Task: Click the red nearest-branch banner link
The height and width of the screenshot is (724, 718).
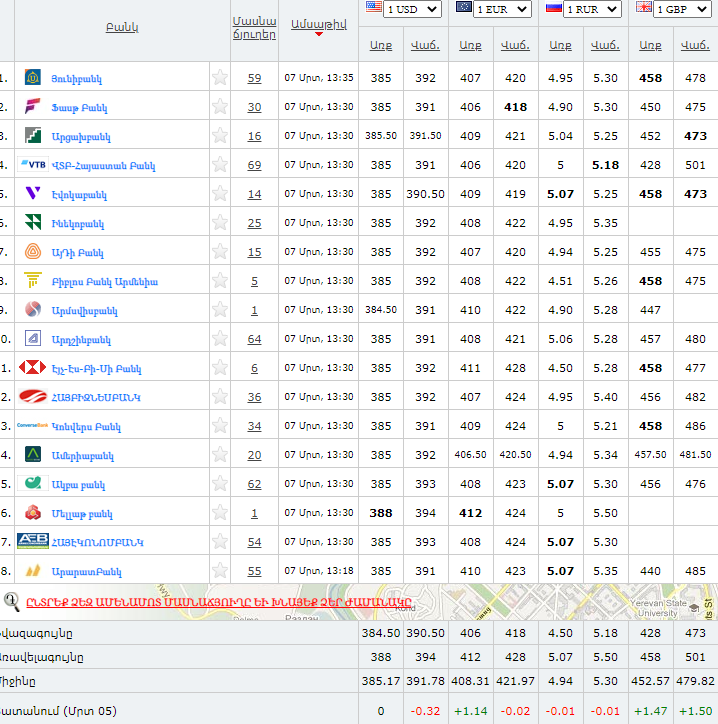Action: [219, 602]
